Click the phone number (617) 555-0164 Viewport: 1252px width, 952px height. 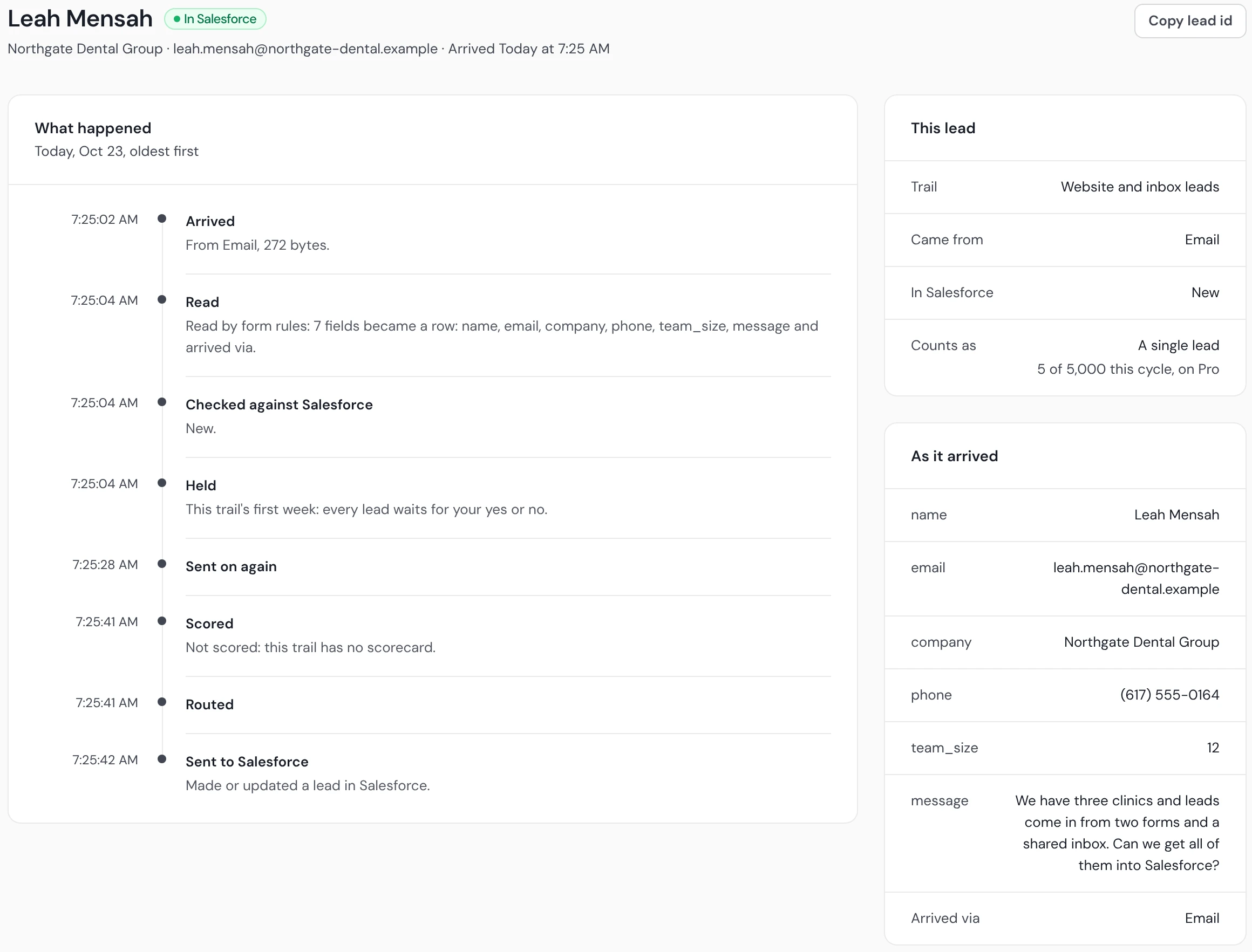click(x=1169, y=695)
